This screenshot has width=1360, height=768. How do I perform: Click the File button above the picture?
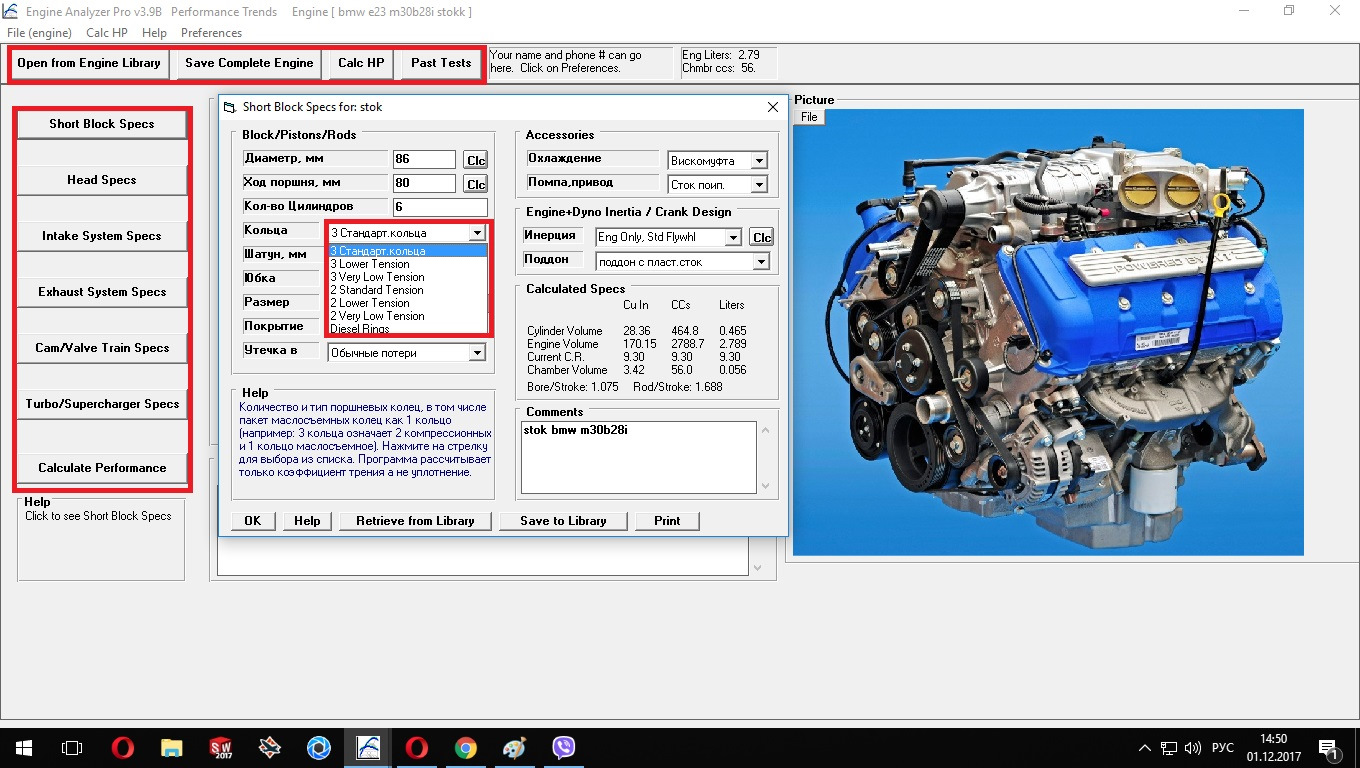tap(809, 117)
